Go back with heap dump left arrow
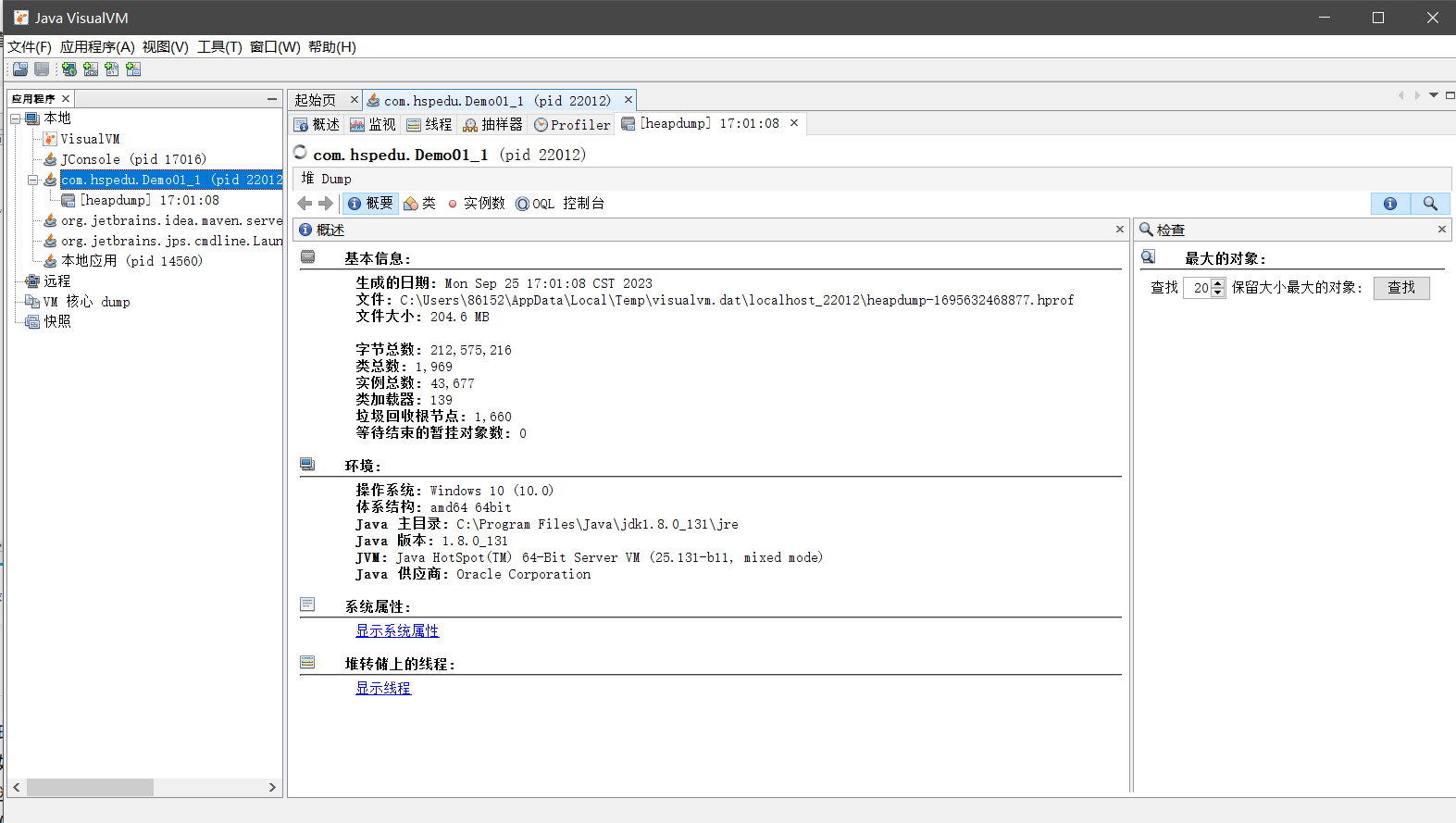This screenshot has width=1456, height=823. tap(305, 204)
